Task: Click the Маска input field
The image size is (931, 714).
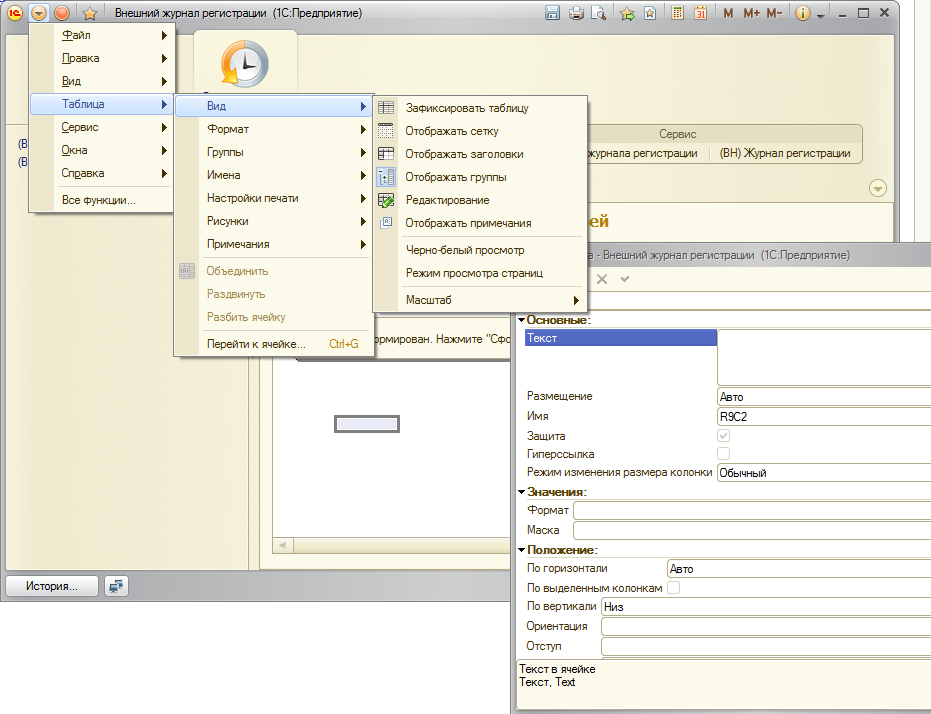Action: pyautogui.click(x=752, y=530)
